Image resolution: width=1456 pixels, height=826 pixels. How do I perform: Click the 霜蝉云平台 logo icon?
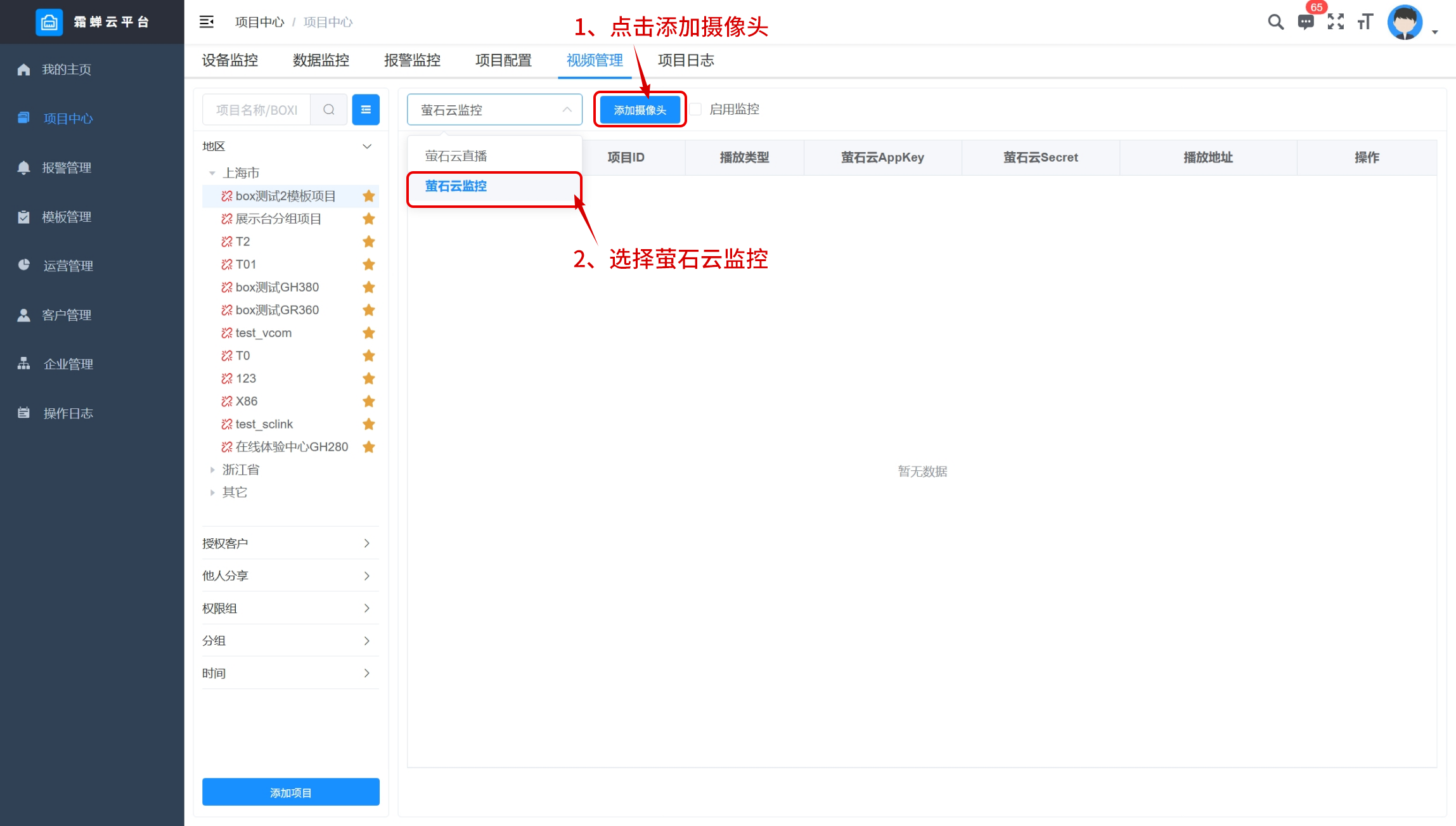click(49, 22)
